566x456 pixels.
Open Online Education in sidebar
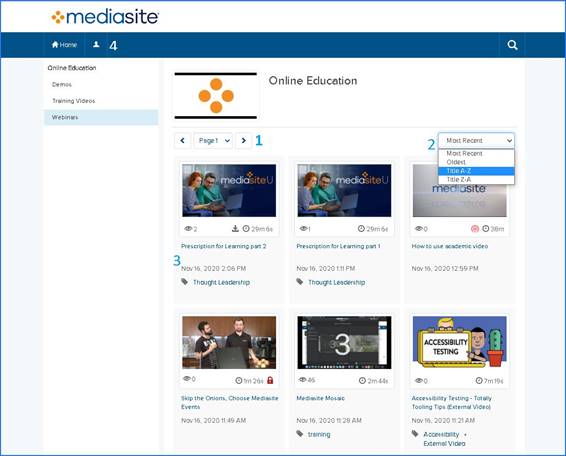click(72, 68)
